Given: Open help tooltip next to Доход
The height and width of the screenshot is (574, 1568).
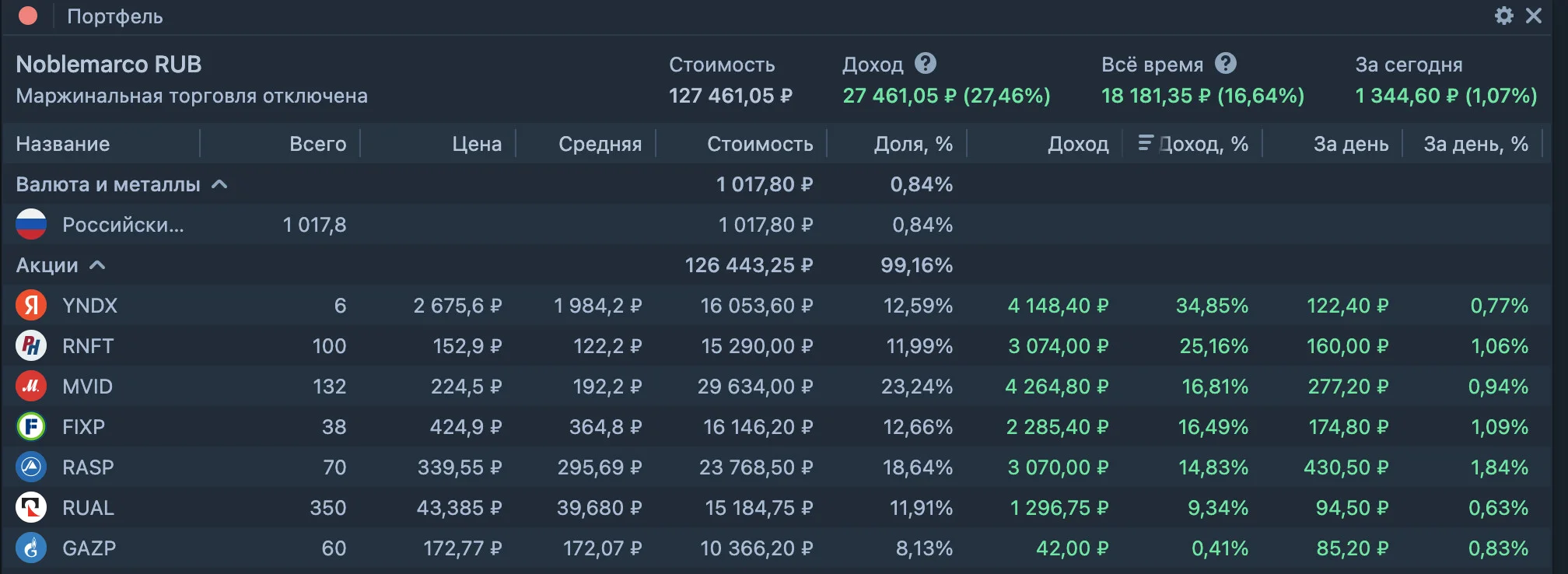Looking at the screenshot, I should pyautogui.click(x=926, y=63).
